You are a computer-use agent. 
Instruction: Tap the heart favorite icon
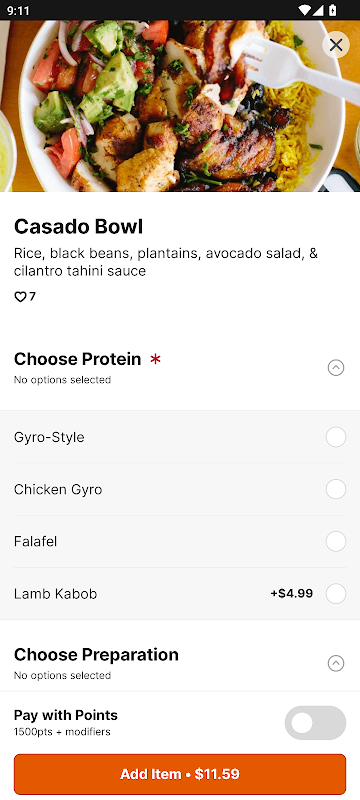click(20, 296)
